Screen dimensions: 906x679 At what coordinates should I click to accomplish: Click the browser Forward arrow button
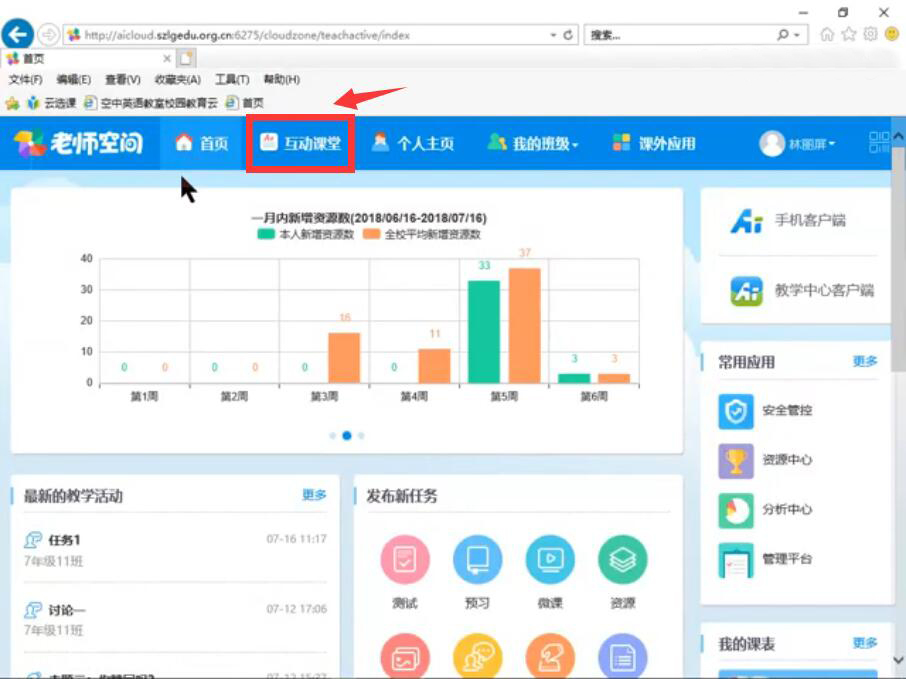click(48, 35)
